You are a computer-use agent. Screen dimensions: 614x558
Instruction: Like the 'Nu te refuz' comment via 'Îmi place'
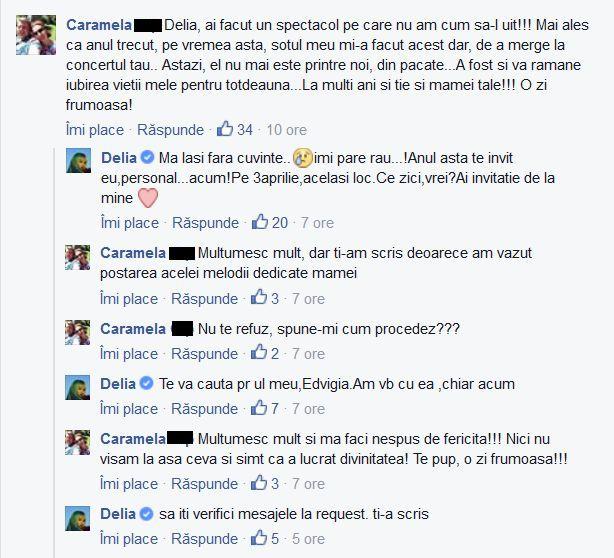(129, 354)
